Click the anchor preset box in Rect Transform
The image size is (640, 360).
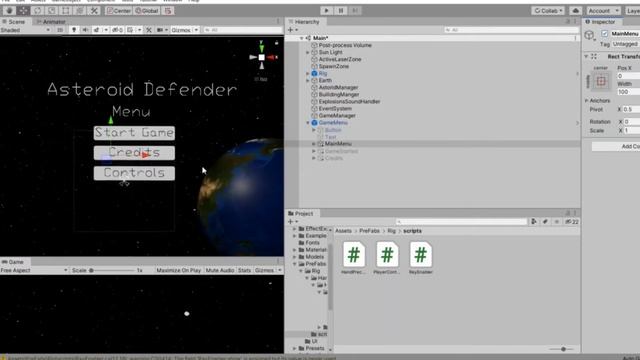click(x=601, y=81)
